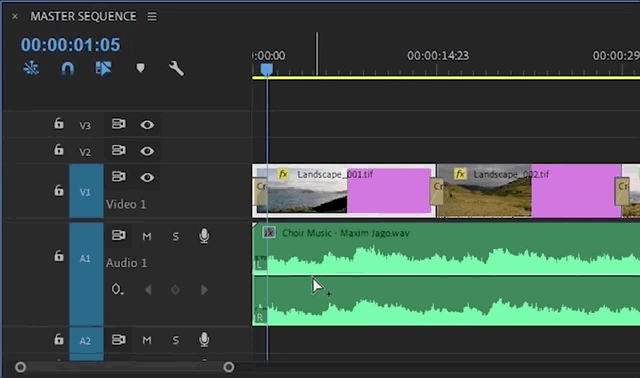
Task: Add a marker with shield icon
Action: click(140, 68)
